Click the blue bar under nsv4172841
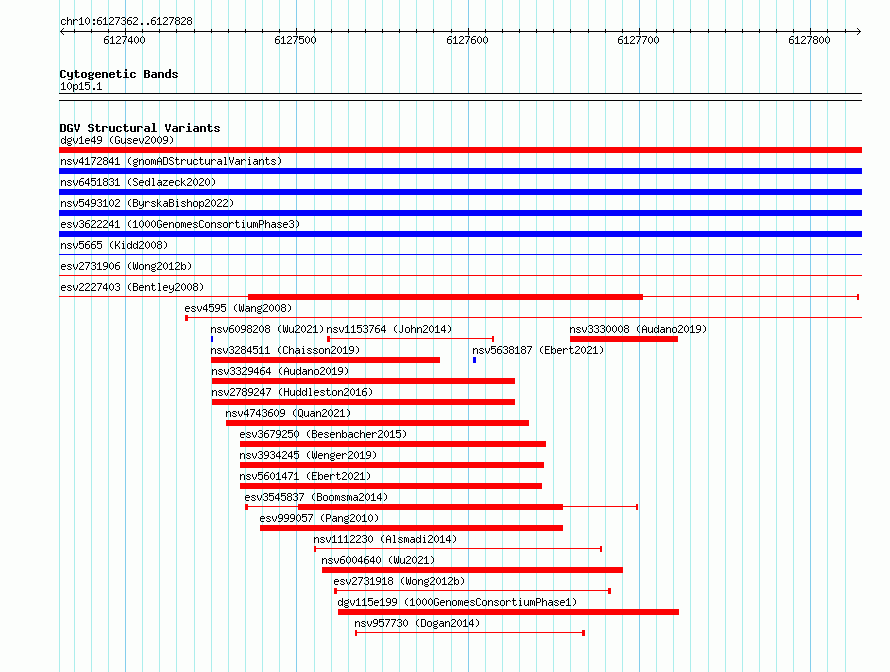This screenshot has height=672, width=890. coord(460,171)
